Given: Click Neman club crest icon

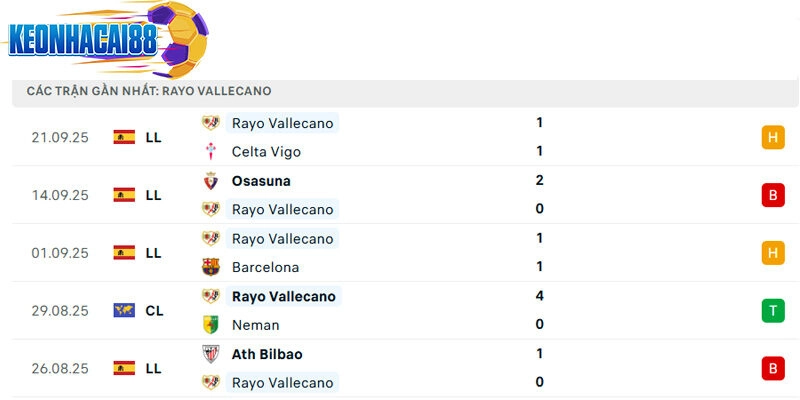Looking at the screenshot, I should coord(210,325).
